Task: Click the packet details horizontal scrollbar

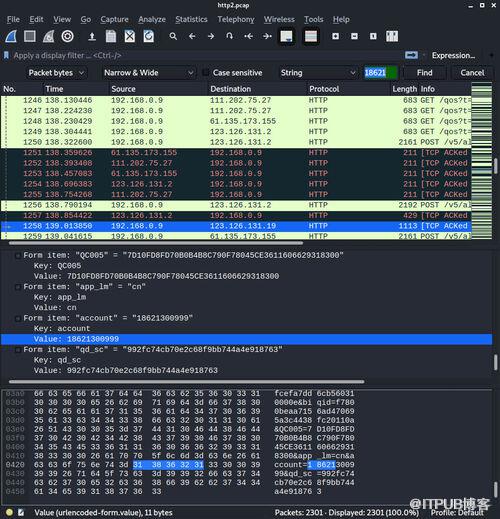Action: 187,381
